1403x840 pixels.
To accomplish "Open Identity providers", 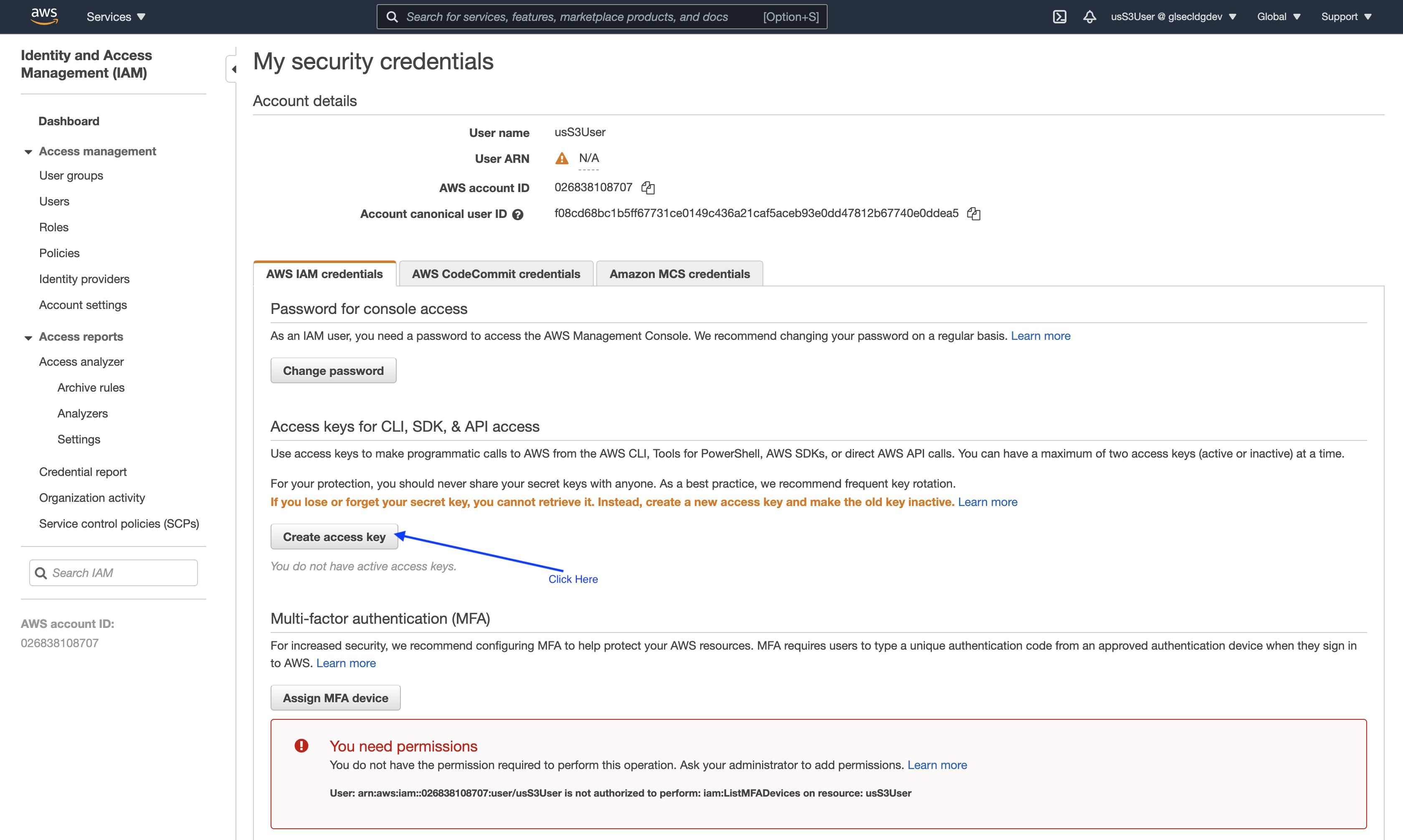I will (x=84, y=279).
